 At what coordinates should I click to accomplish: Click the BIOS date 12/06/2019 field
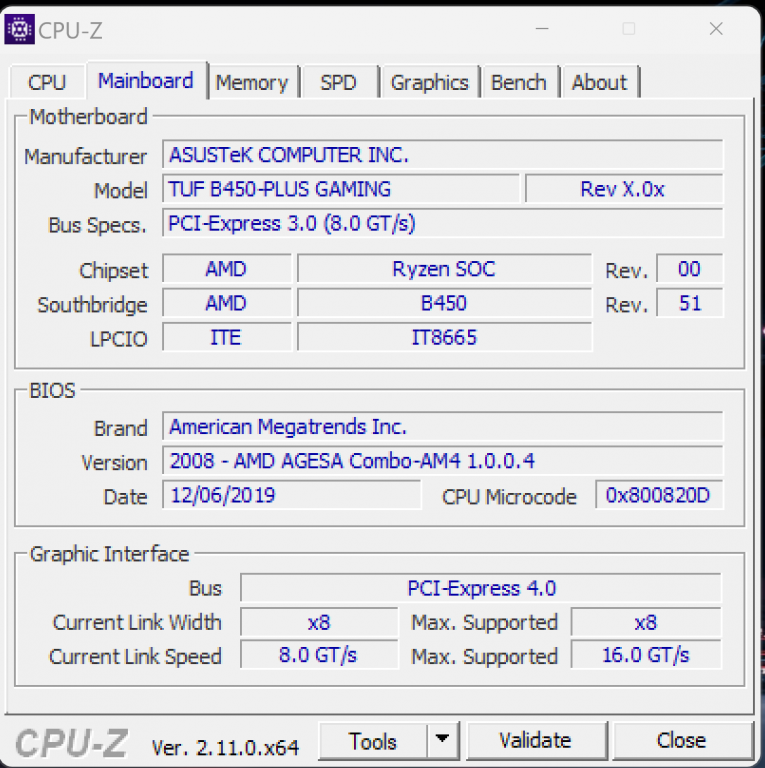292,495
